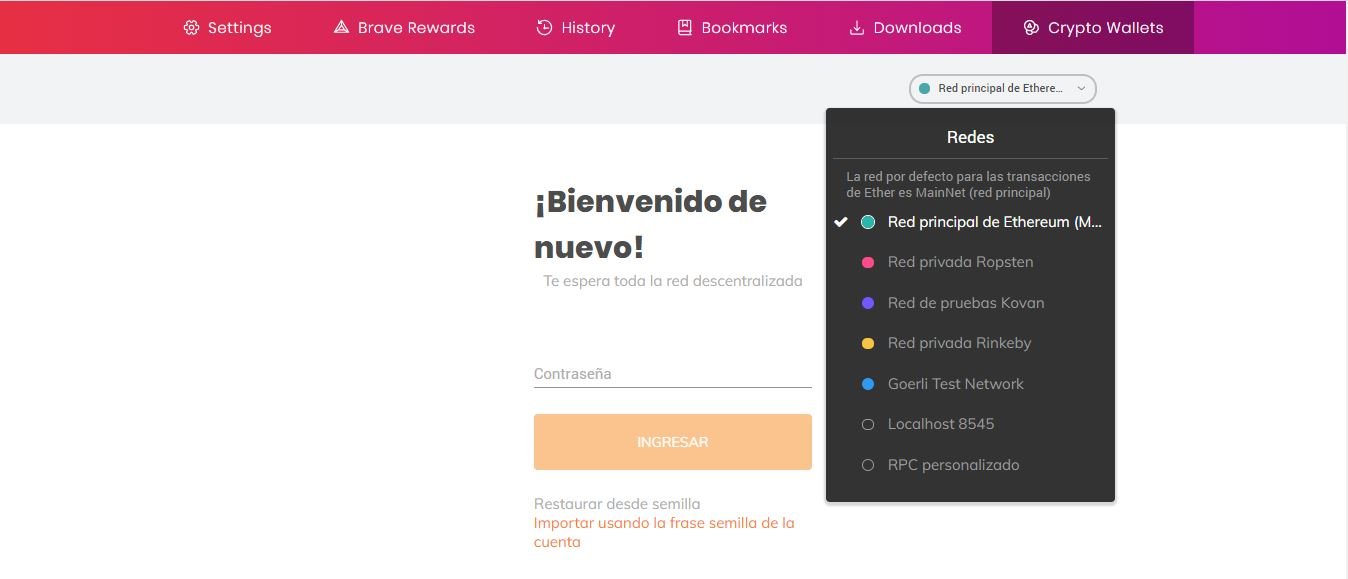Image resolution: width=1348 pixels, height=579 pixels.
Task: Click the yellow dot beside Red privada Rinkeby
Action: coord(868,343)
